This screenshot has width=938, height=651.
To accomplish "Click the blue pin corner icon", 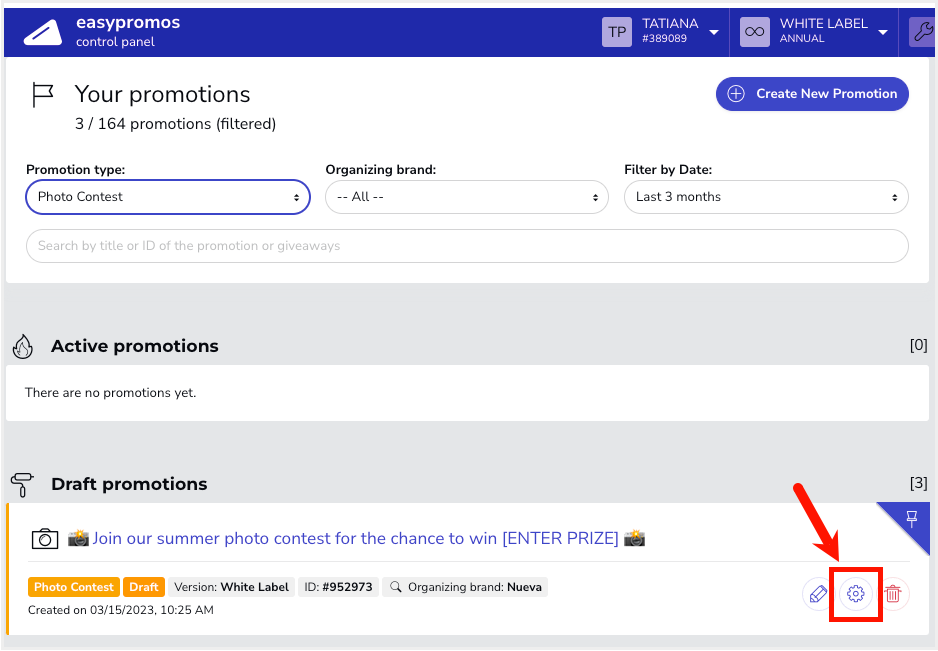I will [x=911, y=519].
